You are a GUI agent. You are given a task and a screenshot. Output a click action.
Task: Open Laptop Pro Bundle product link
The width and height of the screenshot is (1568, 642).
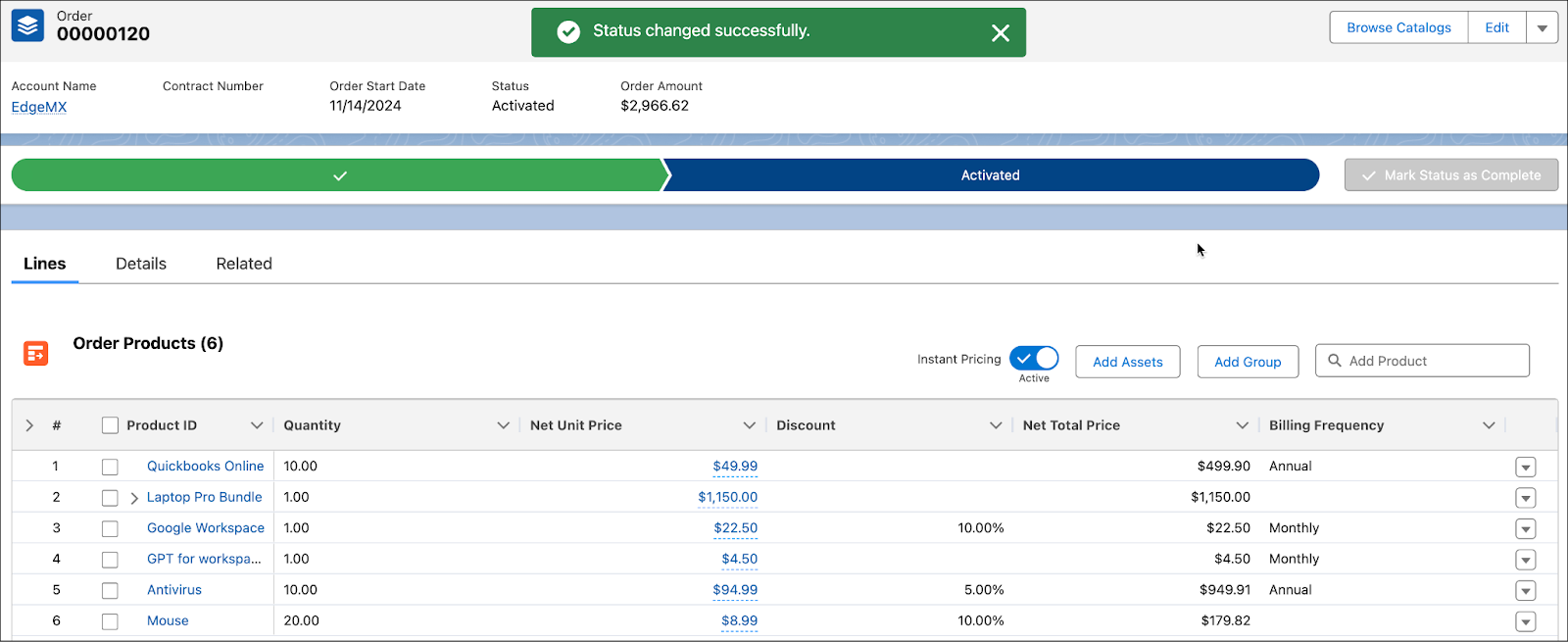point(205,497)
